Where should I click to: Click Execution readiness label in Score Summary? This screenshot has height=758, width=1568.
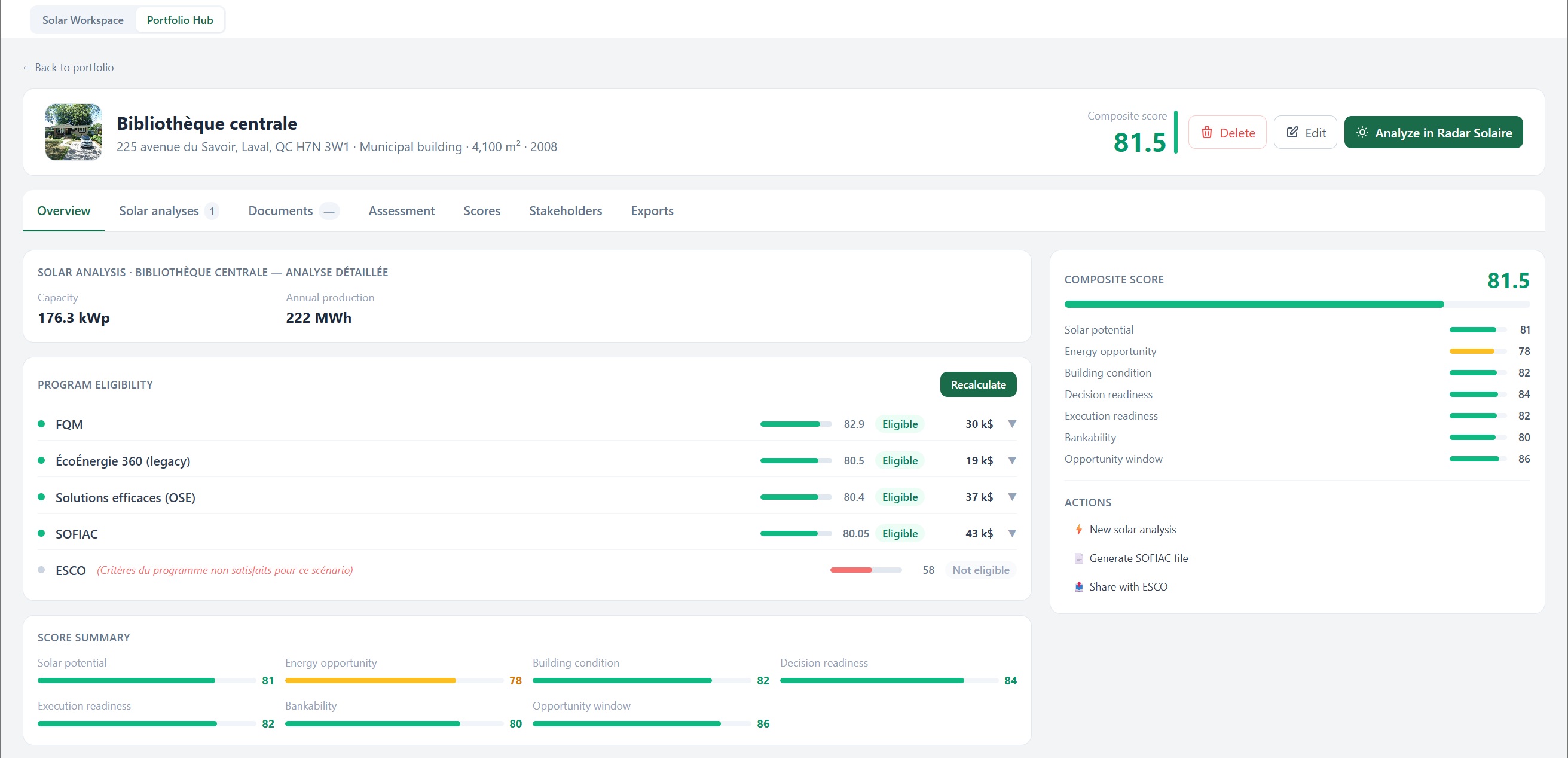(84, 705)
